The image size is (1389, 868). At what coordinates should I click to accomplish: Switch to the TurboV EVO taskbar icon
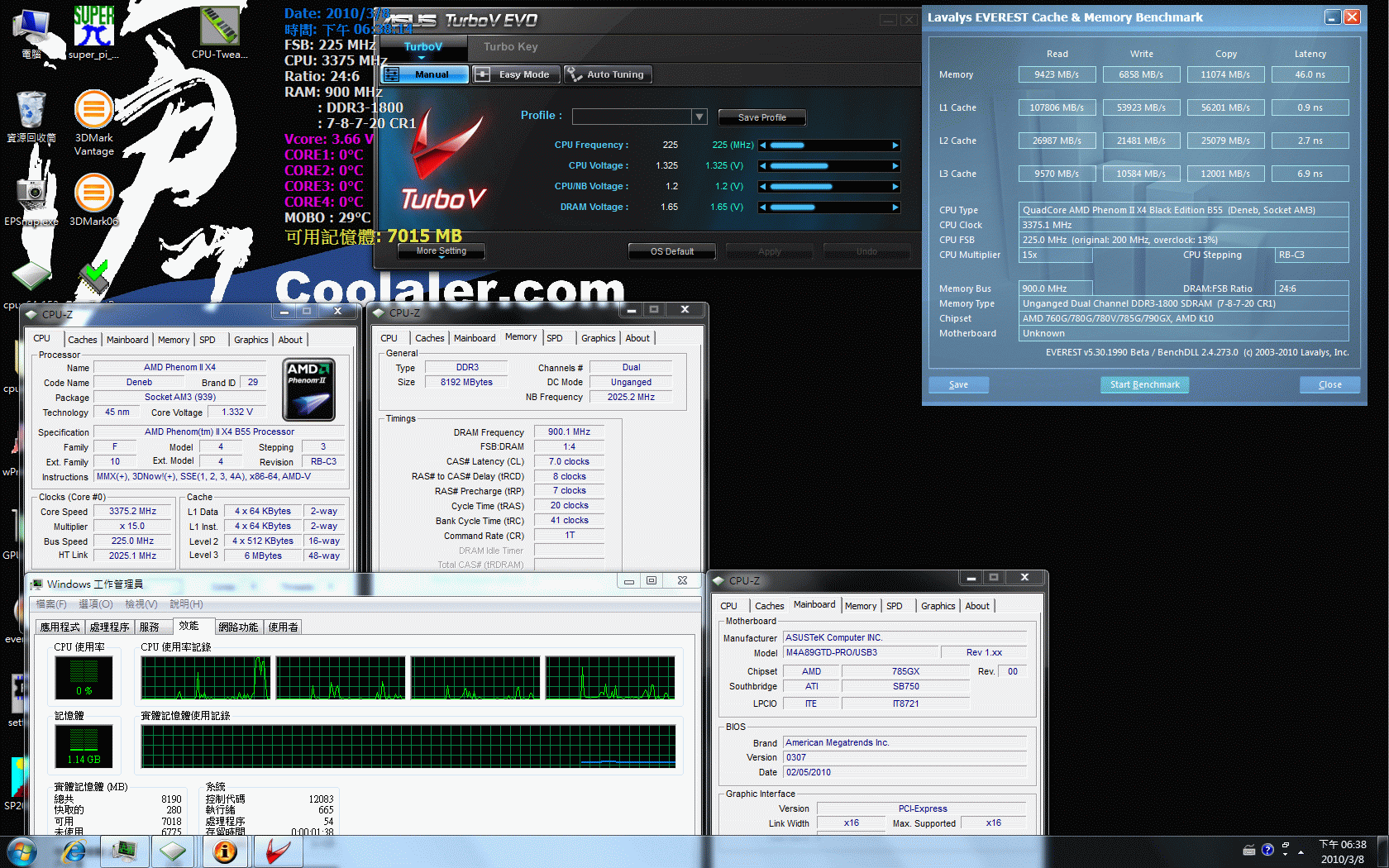277,851
